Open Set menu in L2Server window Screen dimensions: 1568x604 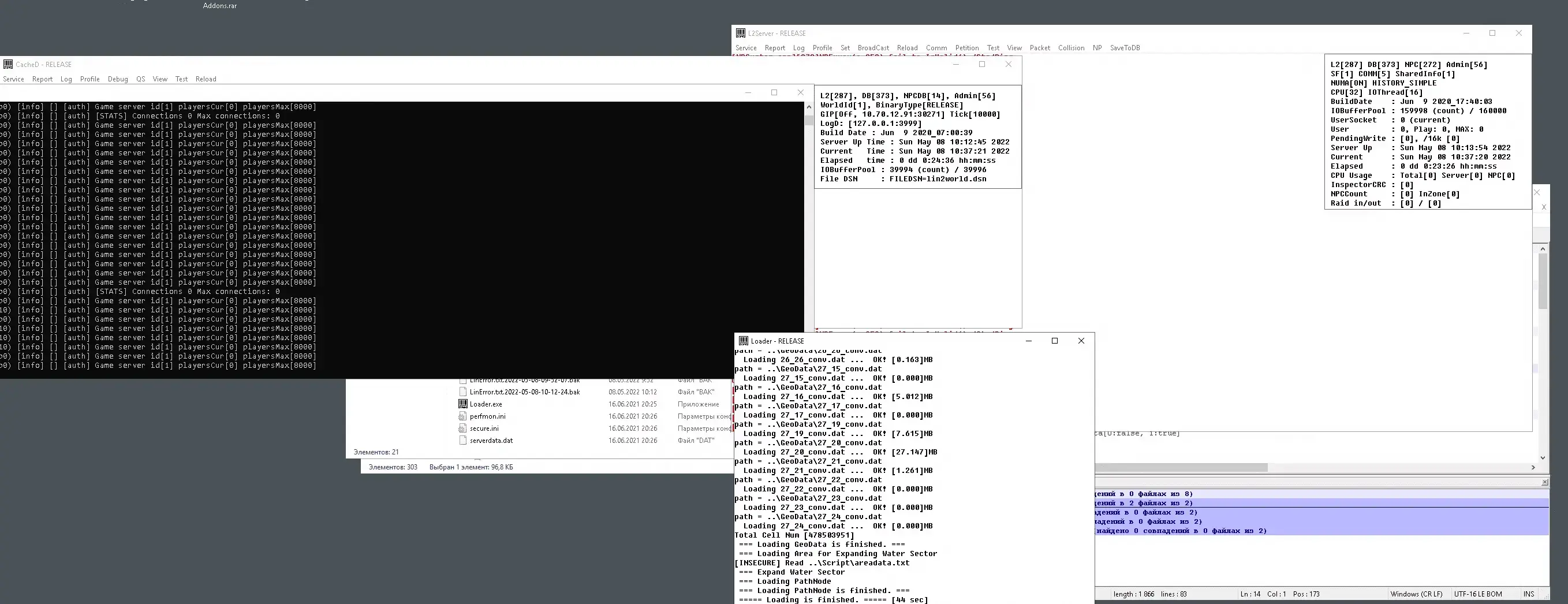[x=845, y=48]
